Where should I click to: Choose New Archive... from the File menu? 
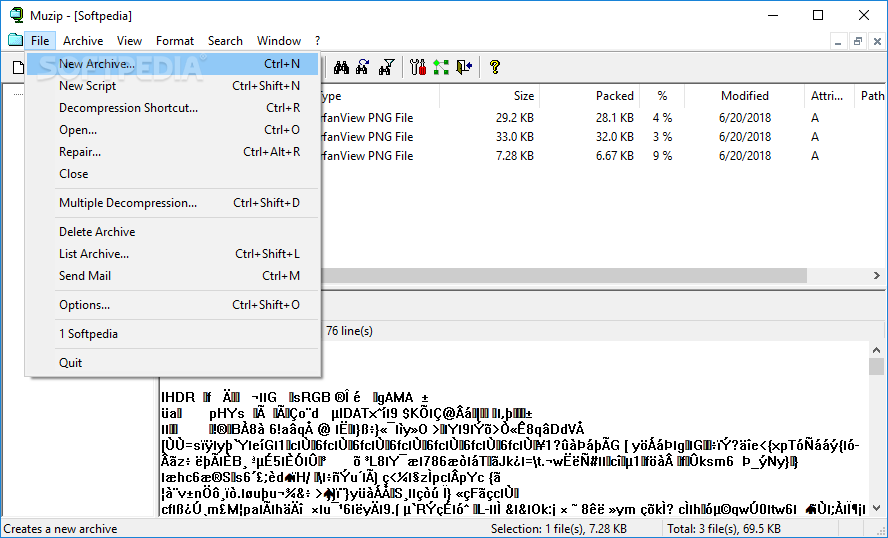(173, 64)
